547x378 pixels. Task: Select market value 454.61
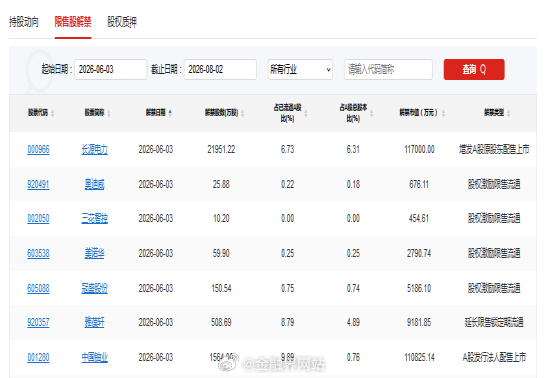419,219
